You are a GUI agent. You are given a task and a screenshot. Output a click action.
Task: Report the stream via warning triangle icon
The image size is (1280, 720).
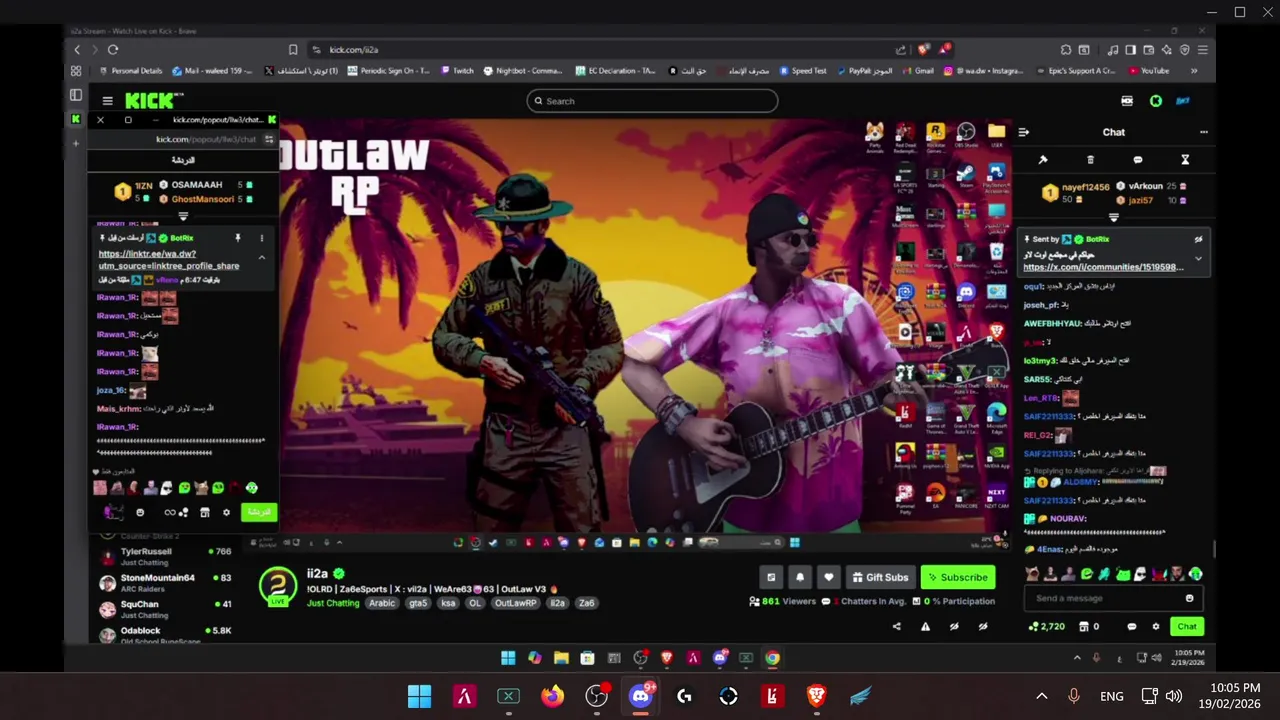point(925,627)
